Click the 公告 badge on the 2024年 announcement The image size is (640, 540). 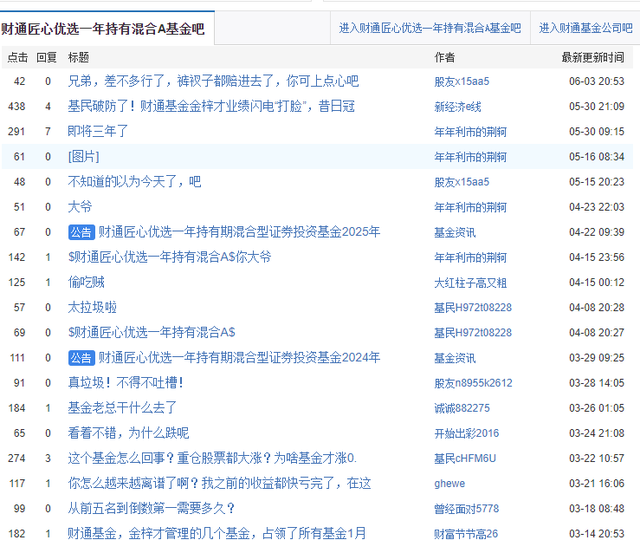pyautogui.click(x=81, y=358)
